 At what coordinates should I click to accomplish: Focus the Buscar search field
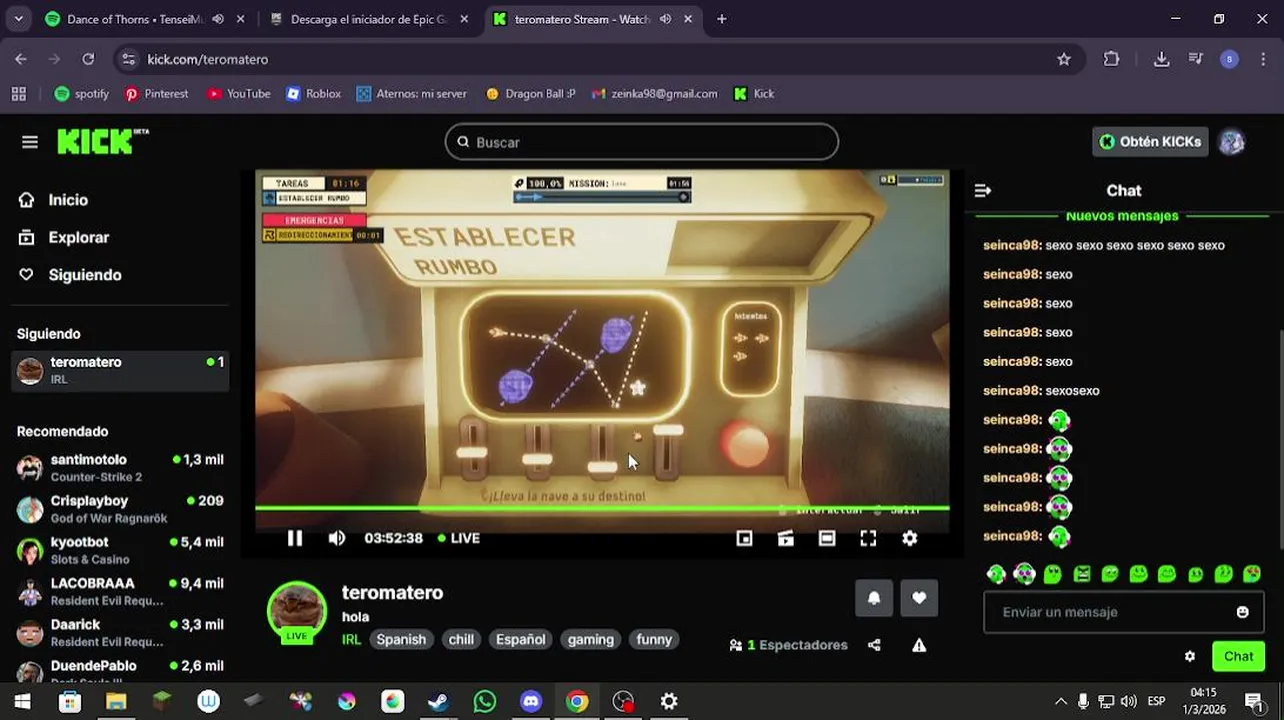point(641,142)
